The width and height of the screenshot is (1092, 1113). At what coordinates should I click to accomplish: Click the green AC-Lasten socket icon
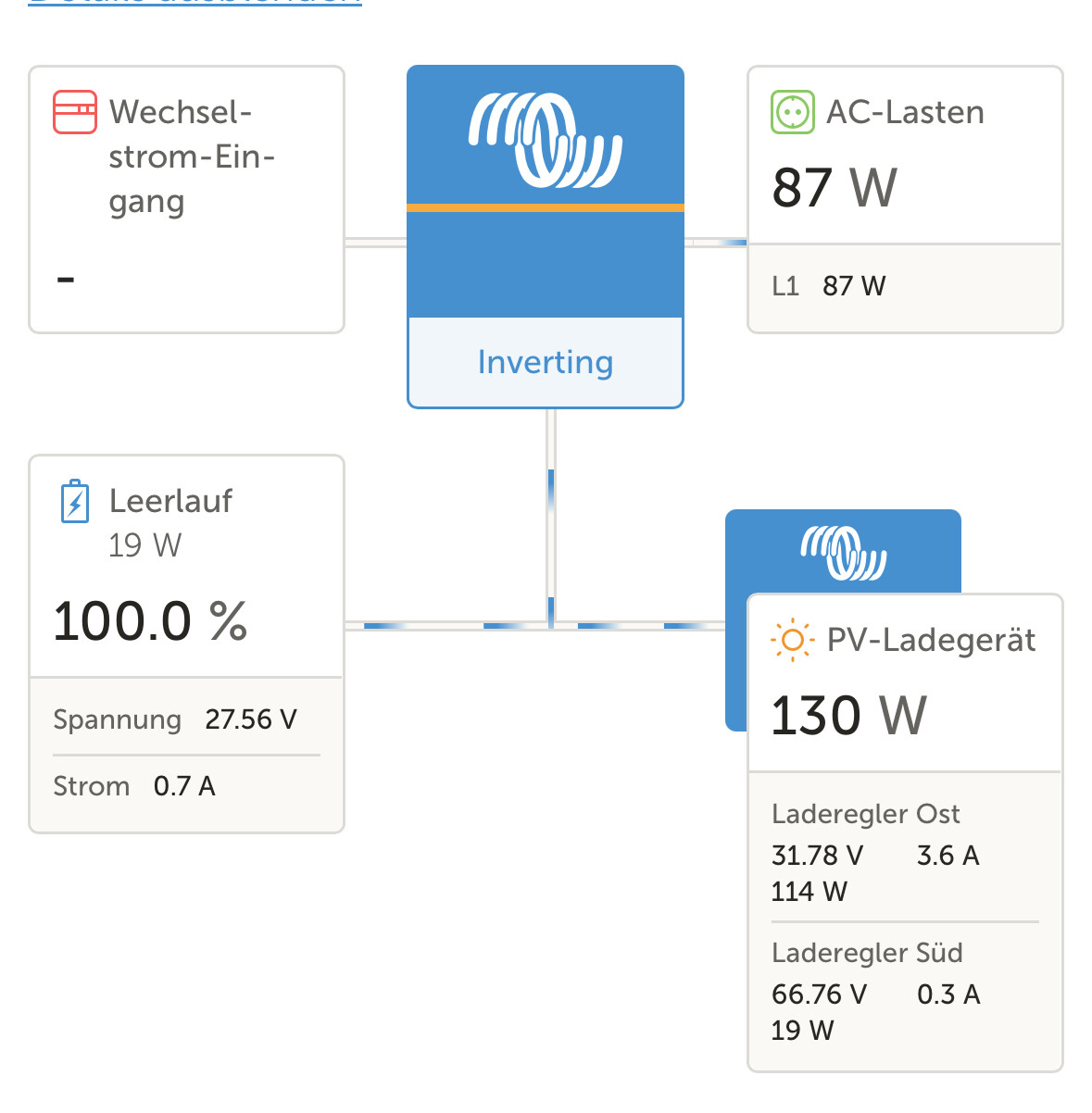point(792,112)
